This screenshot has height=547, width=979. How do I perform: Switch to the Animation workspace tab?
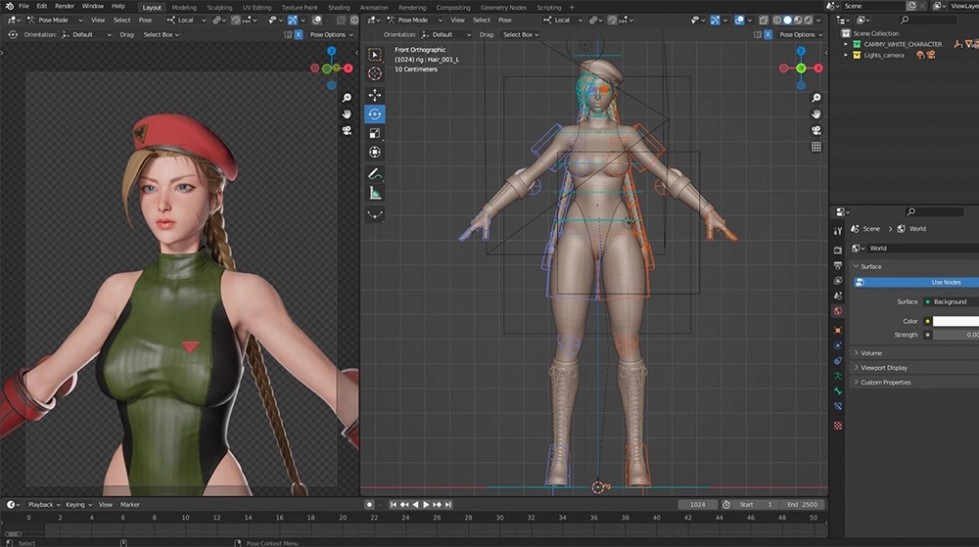374,7
